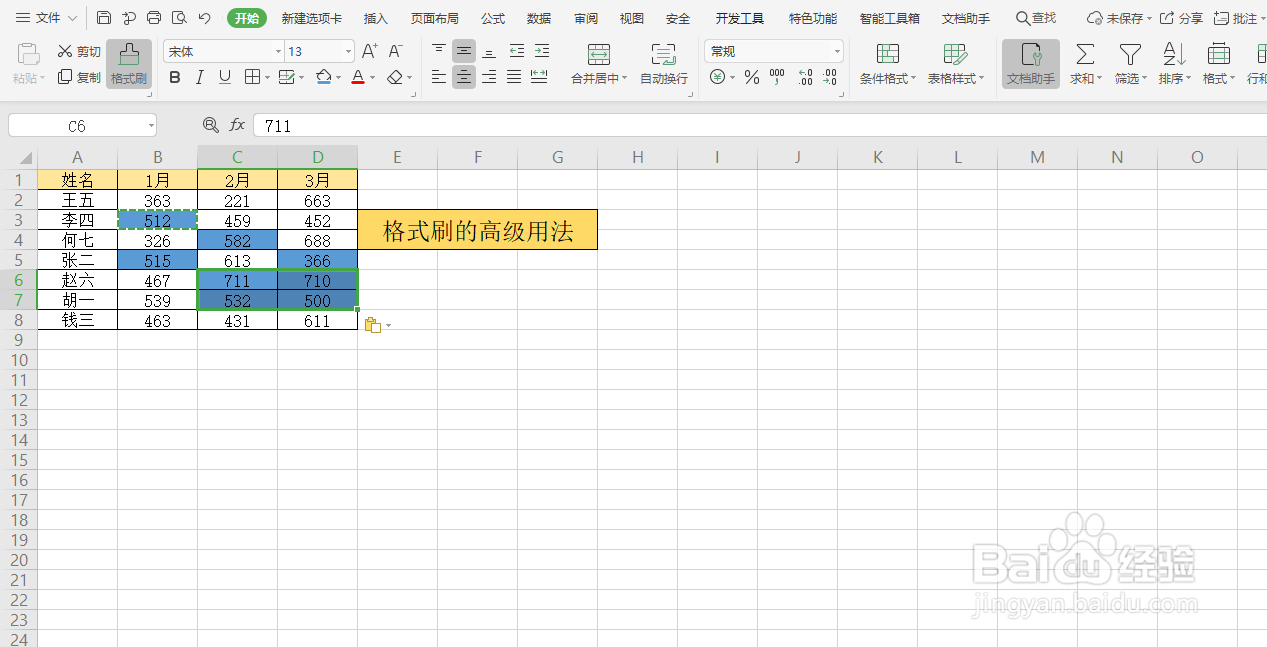Image resolution: width=1267 pixels, height=647 pixels.
Task: Toggle Center horizontal alignment
Action: [464, 77]
